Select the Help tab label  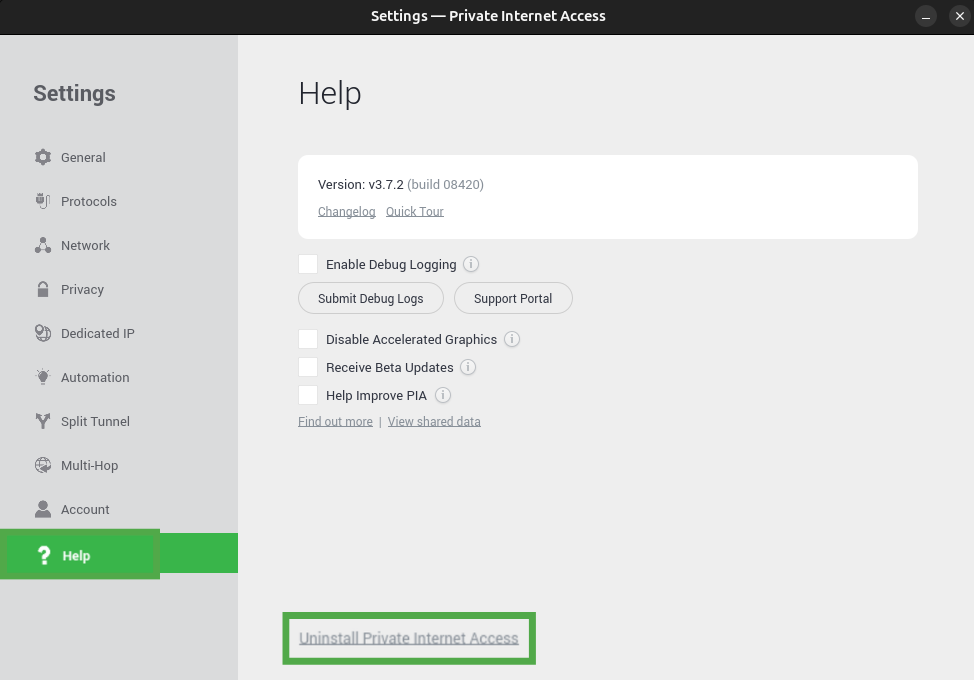click(x=76, y=556)
